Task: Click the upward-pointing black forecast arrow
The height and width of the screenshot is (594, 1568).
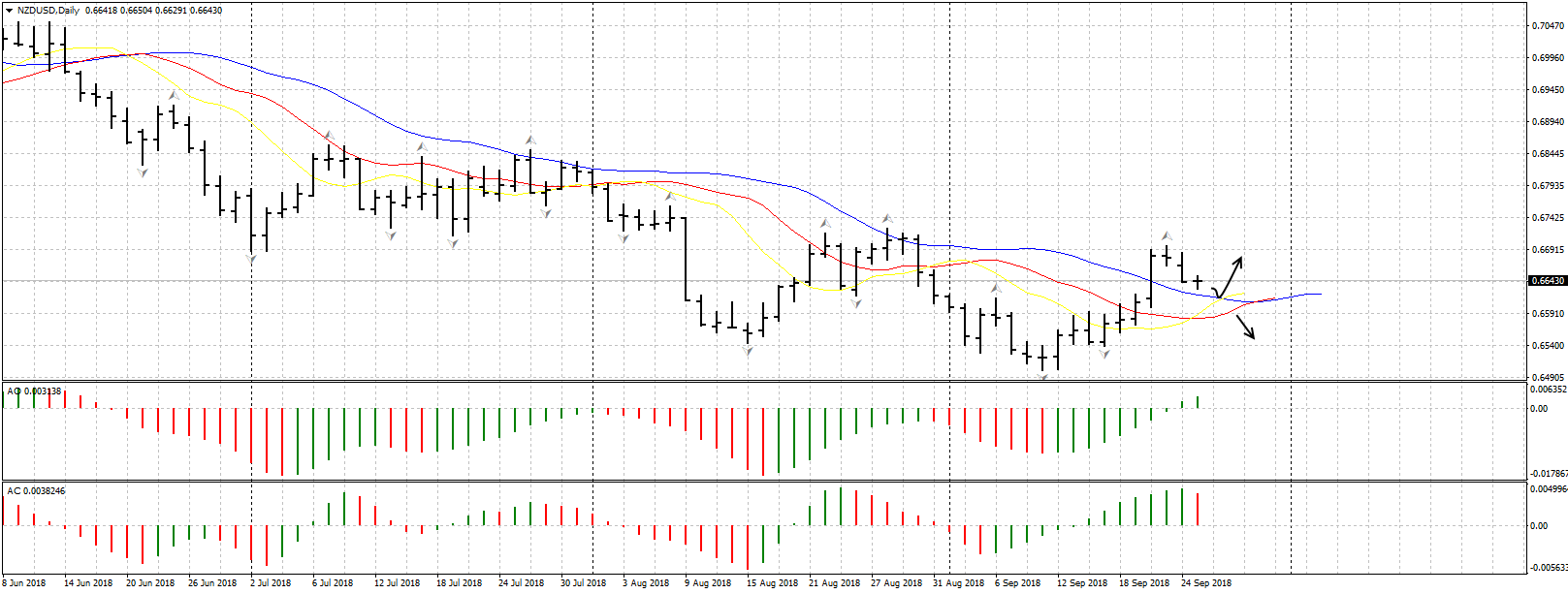Action: click(1232, 273)
